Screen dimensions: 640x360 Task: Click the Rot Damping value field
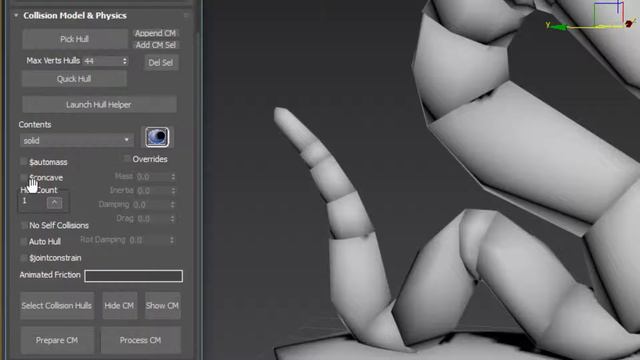(149, 240)
